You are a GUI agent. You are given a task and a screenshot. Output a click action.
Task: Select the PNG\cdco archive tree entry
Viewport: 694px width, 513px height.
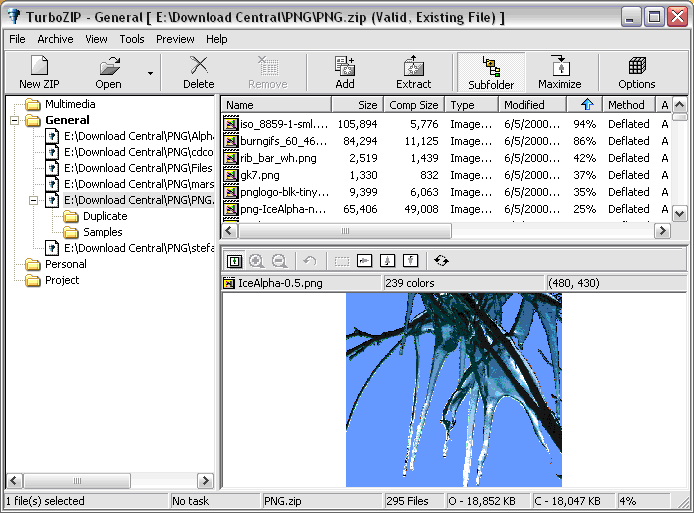coord(139,152)
